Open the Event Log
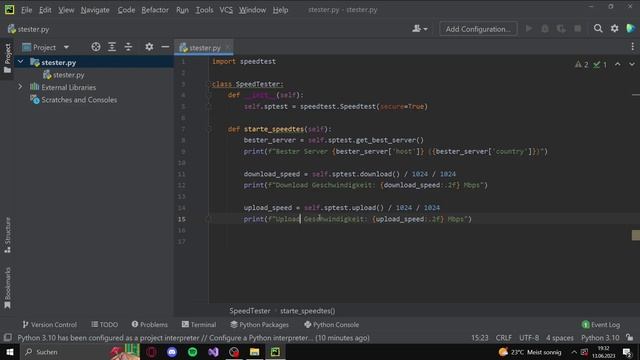Screen dimensions: 640x360 (x=601, y=324)
